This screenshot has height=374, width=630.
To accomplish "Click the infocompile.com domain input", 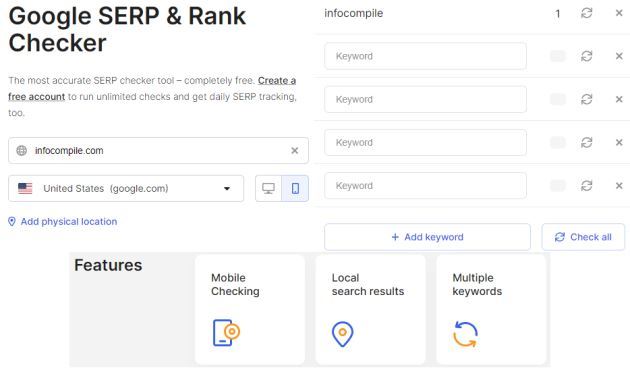I will [158, 151].
